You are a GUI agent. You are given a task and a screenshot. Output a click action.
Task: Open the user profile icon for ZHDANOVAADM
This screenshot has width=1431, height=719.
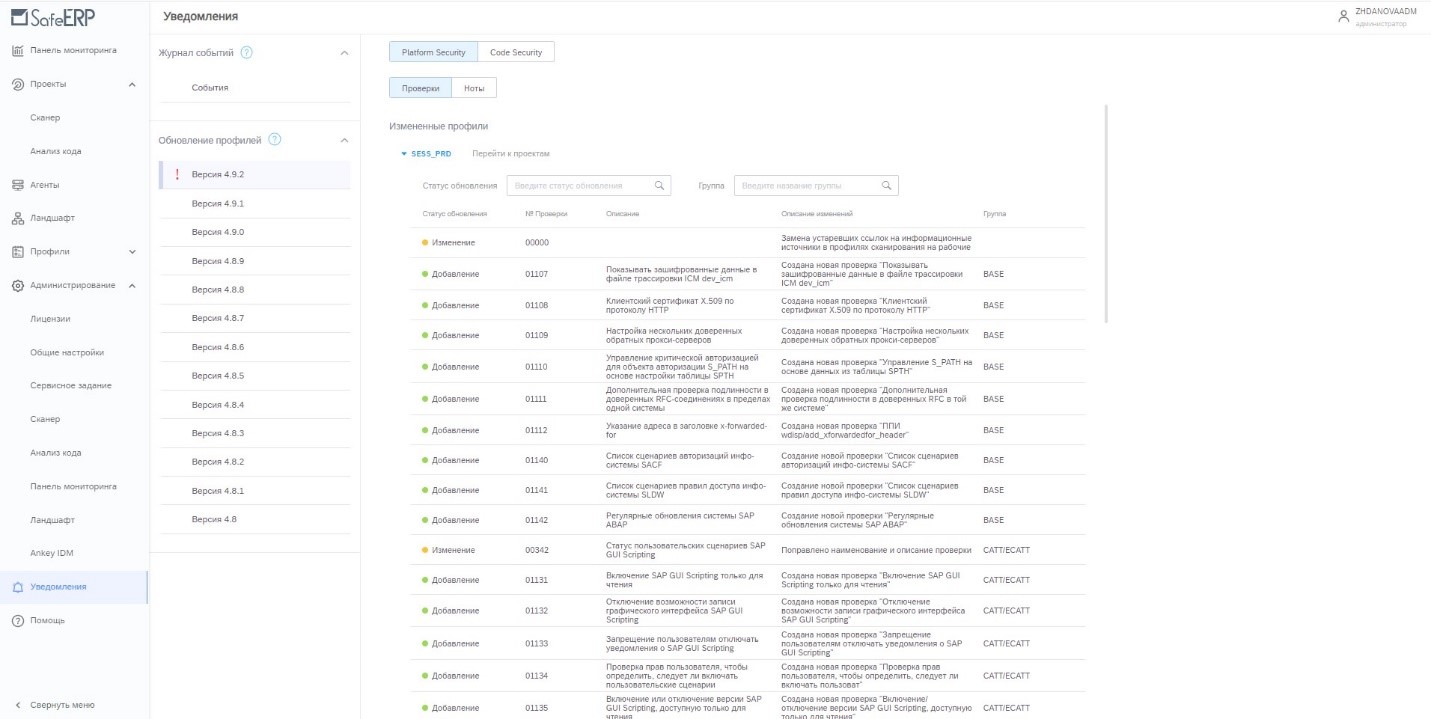[1344, 16]
